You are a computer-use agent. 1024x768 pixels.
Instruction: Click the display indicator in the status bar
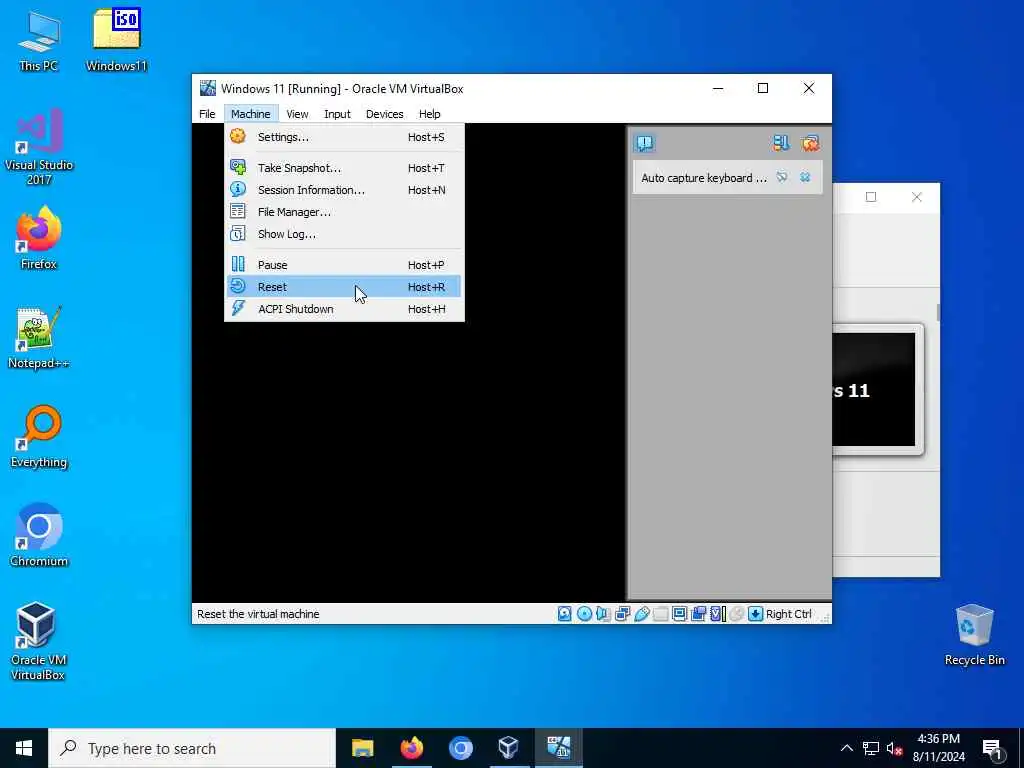[x=679, y=614]
